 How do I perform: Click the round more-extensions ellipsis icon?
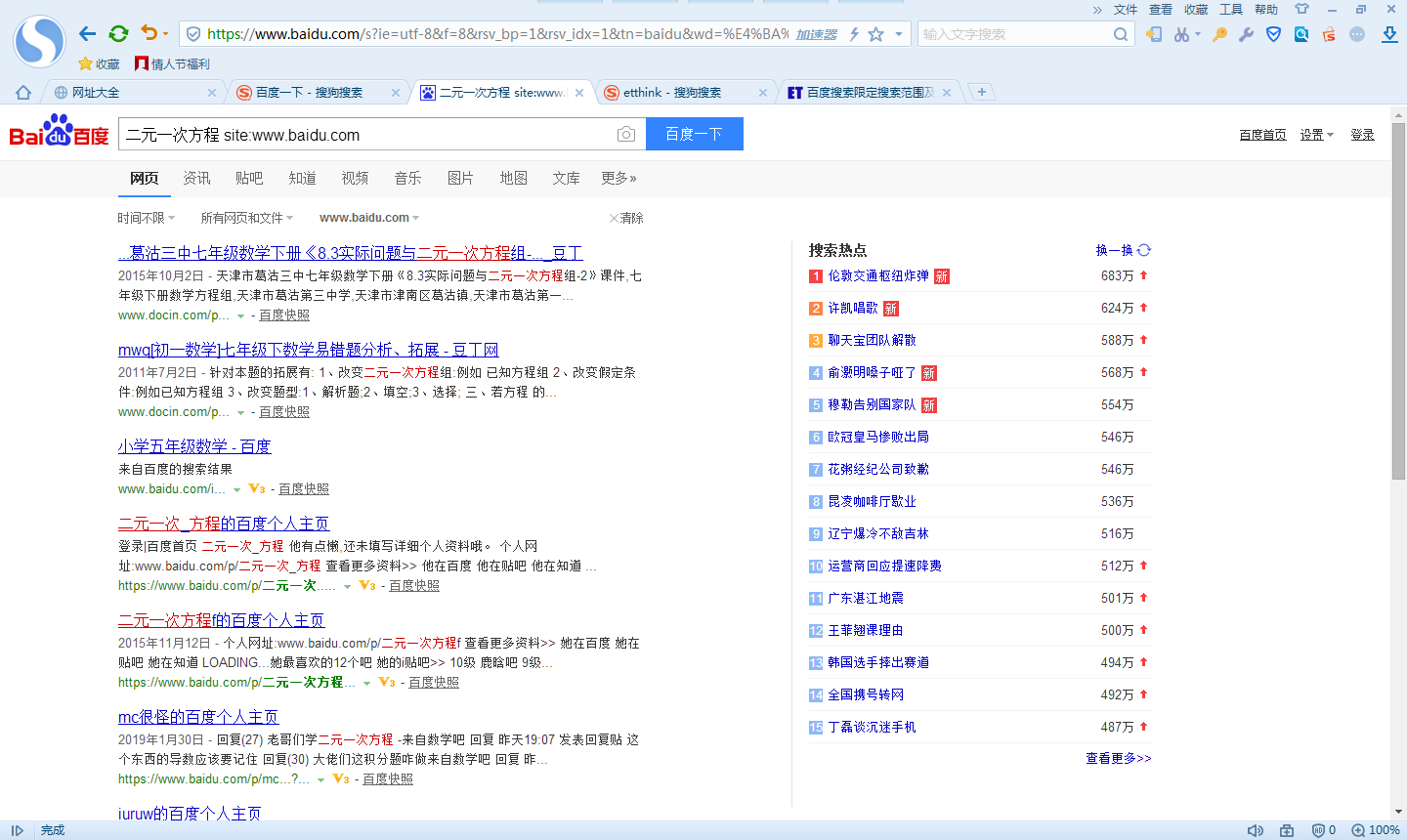[1357, 34]
